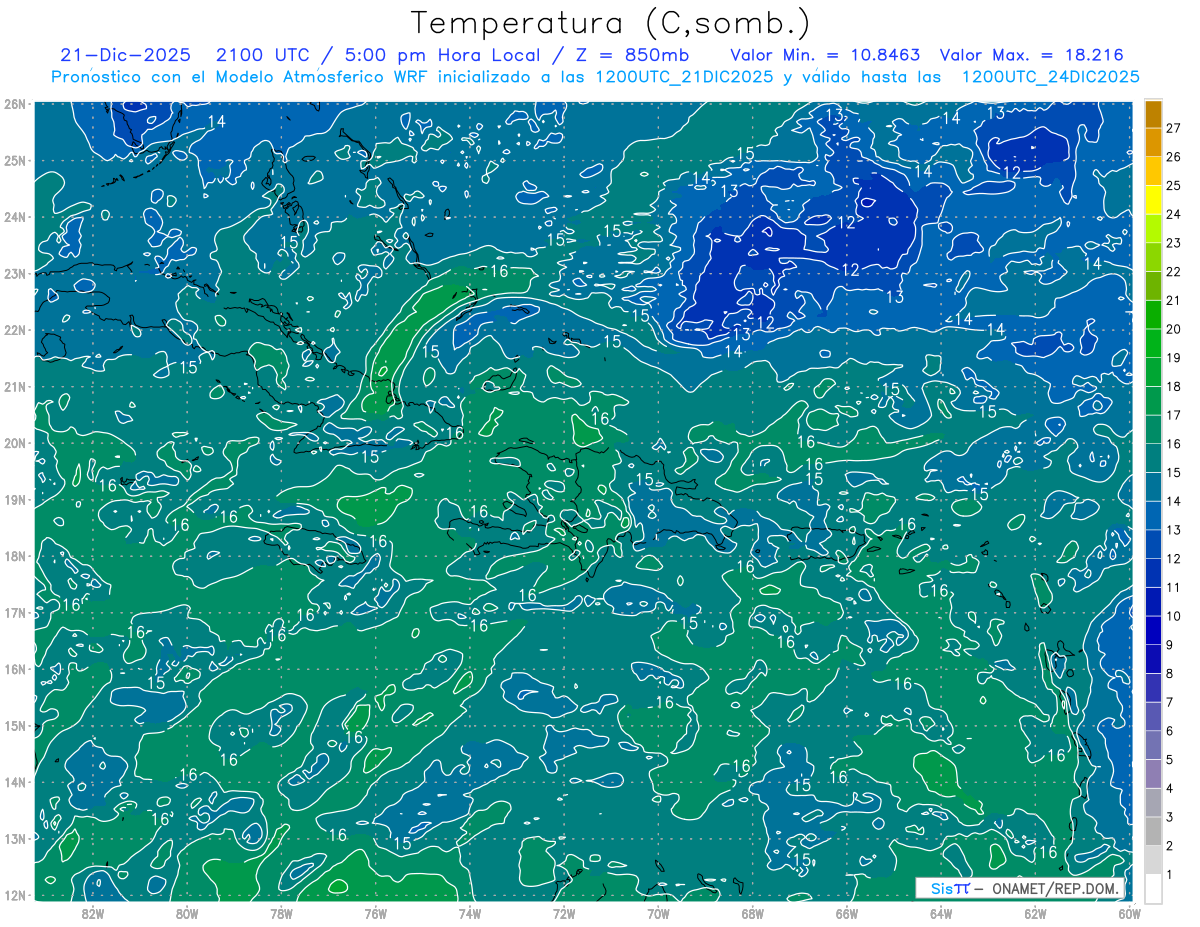The image size is (1200, 927).
Task: Click the 7 label on the color scale
Action: 1169,702
